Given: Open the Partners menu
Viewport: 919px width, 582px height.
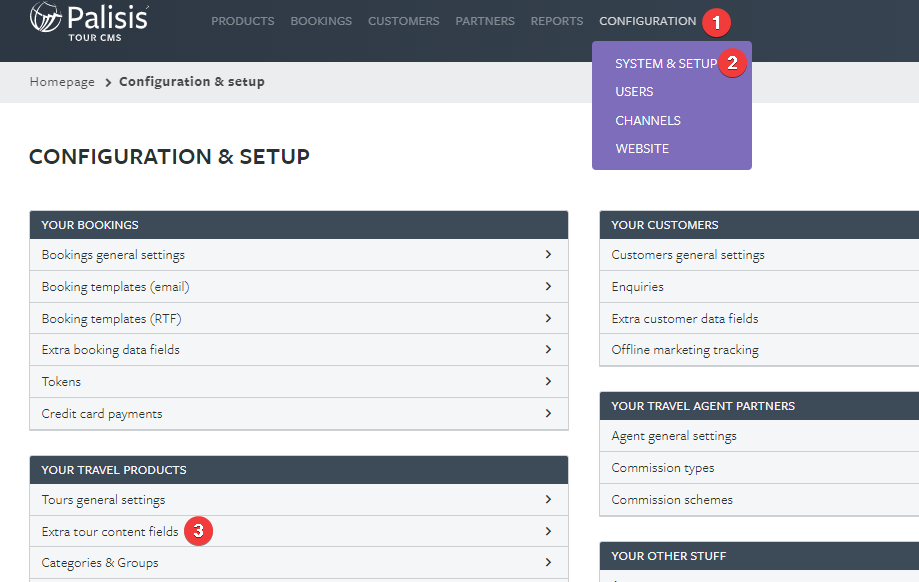Looking at the screenshot, I should [485, 21].
